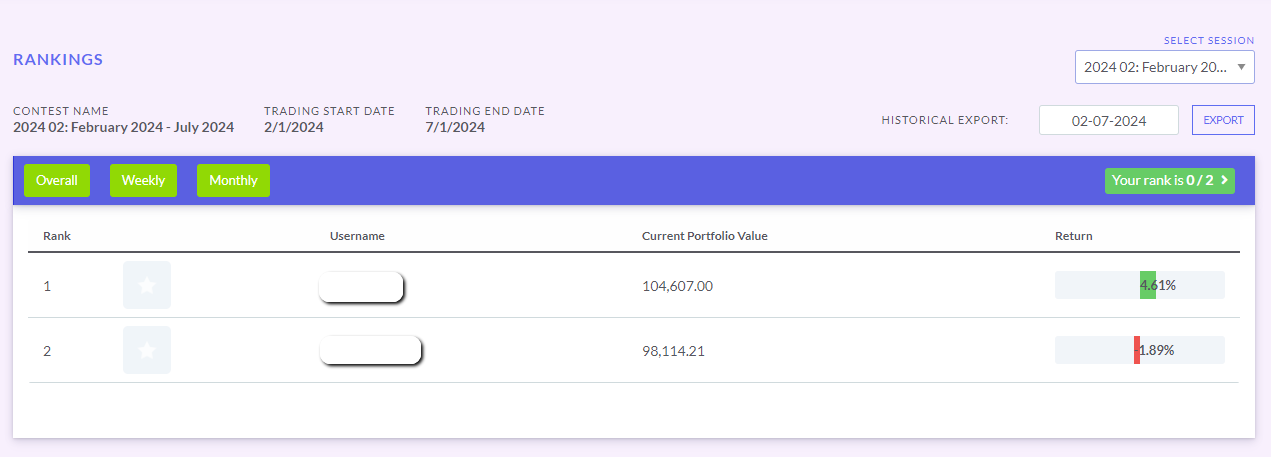Image resolution: width=1271 pixels, height=457 pixels.
Task: Click the Current Portfolio Value column header
Action: click(704, 236)
